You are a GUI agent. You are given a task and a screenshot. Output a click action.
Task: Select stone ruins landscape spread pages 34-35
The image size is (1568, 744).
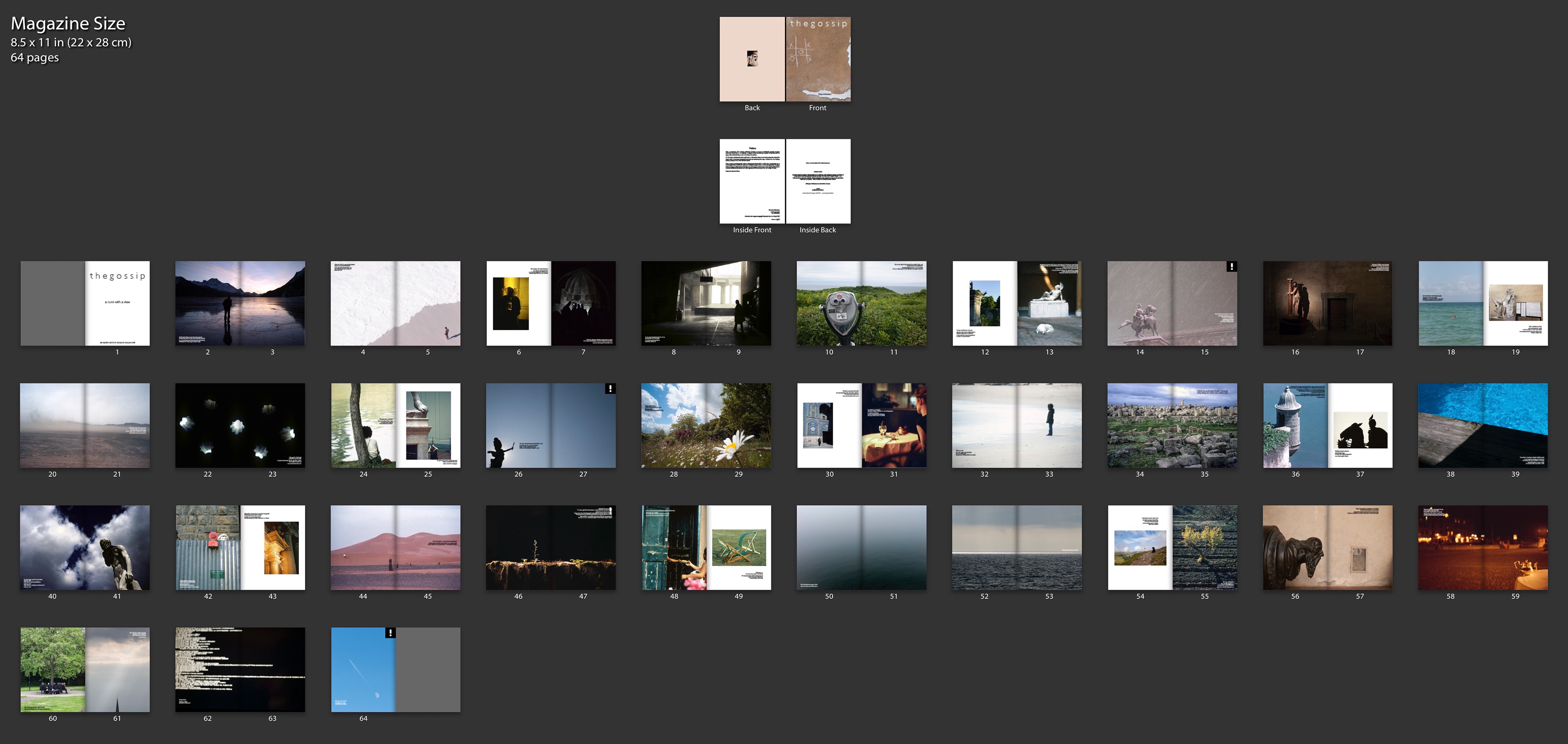tap(1172, 425)
